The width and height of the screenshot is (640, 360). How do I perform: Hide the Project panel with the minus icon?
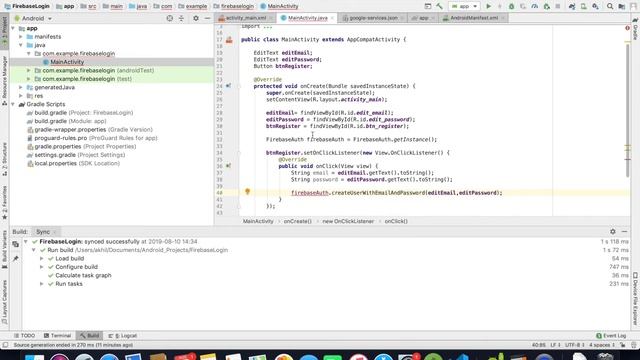207,18
